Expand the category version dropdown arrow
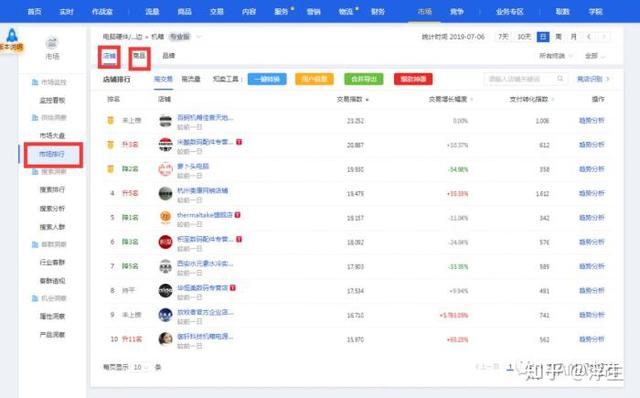 tap(199, 37)
